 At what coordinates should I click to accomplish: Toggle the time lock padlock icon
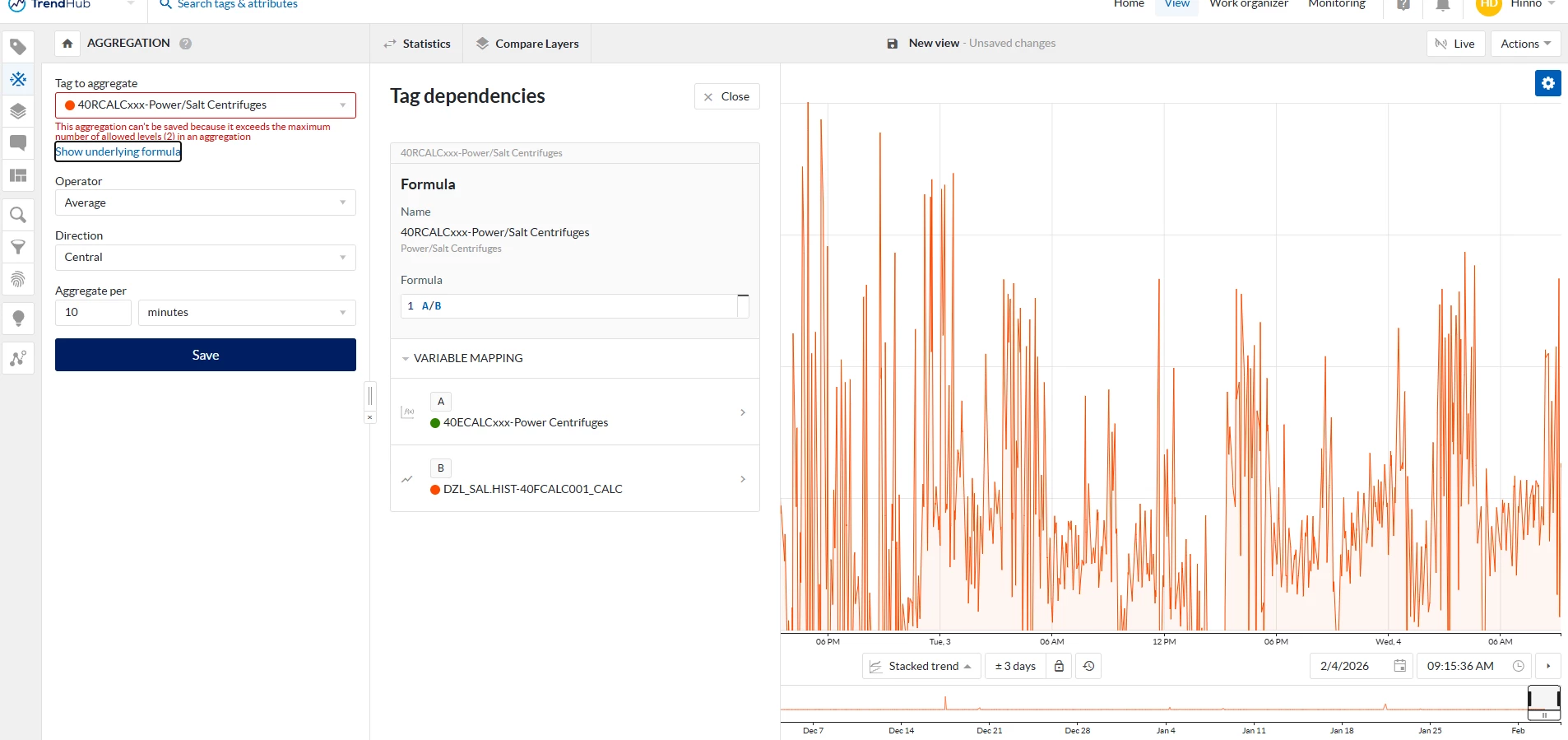tap(1060, 666)
